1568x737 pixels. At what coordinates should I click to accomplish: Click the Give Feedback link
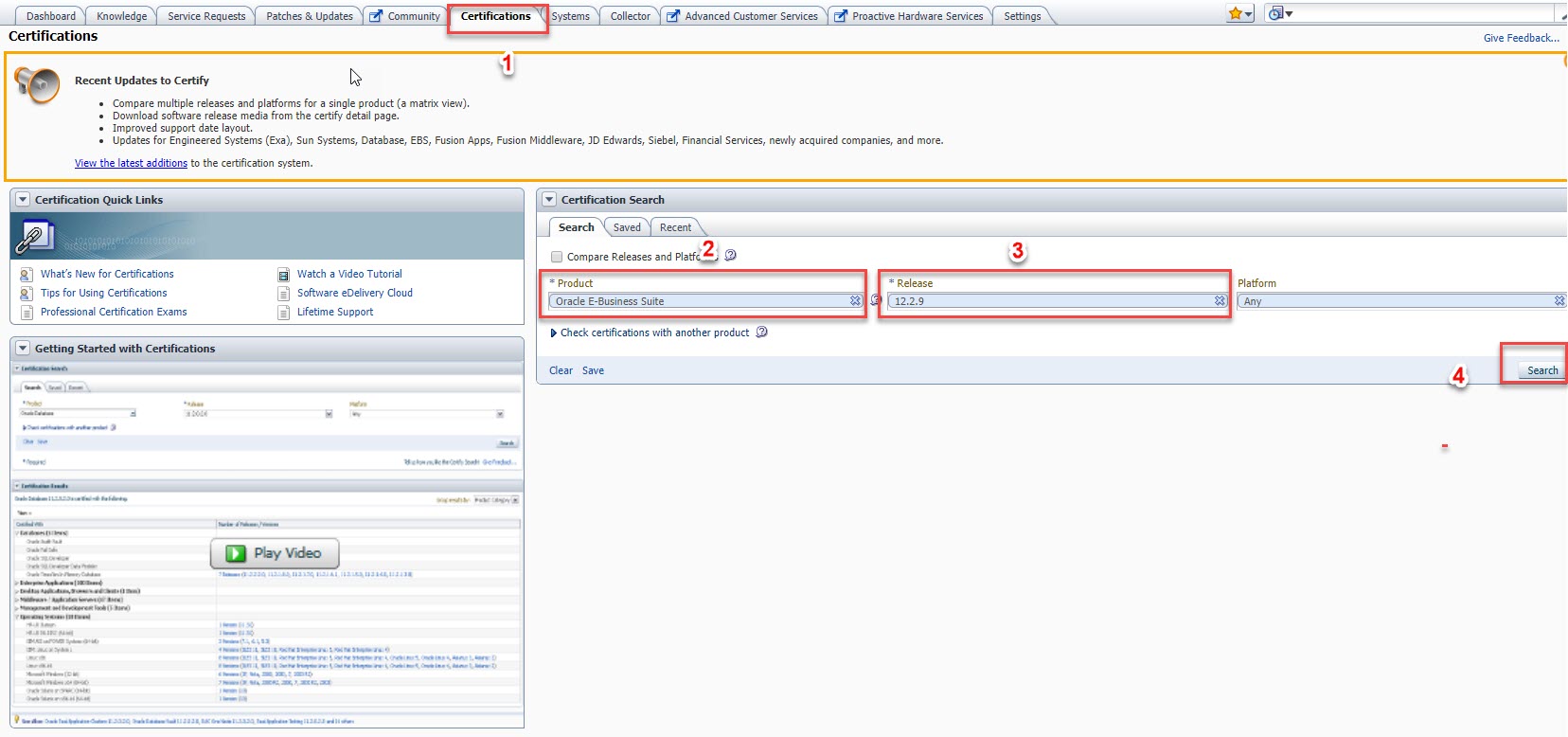[x=1522, y=38]
